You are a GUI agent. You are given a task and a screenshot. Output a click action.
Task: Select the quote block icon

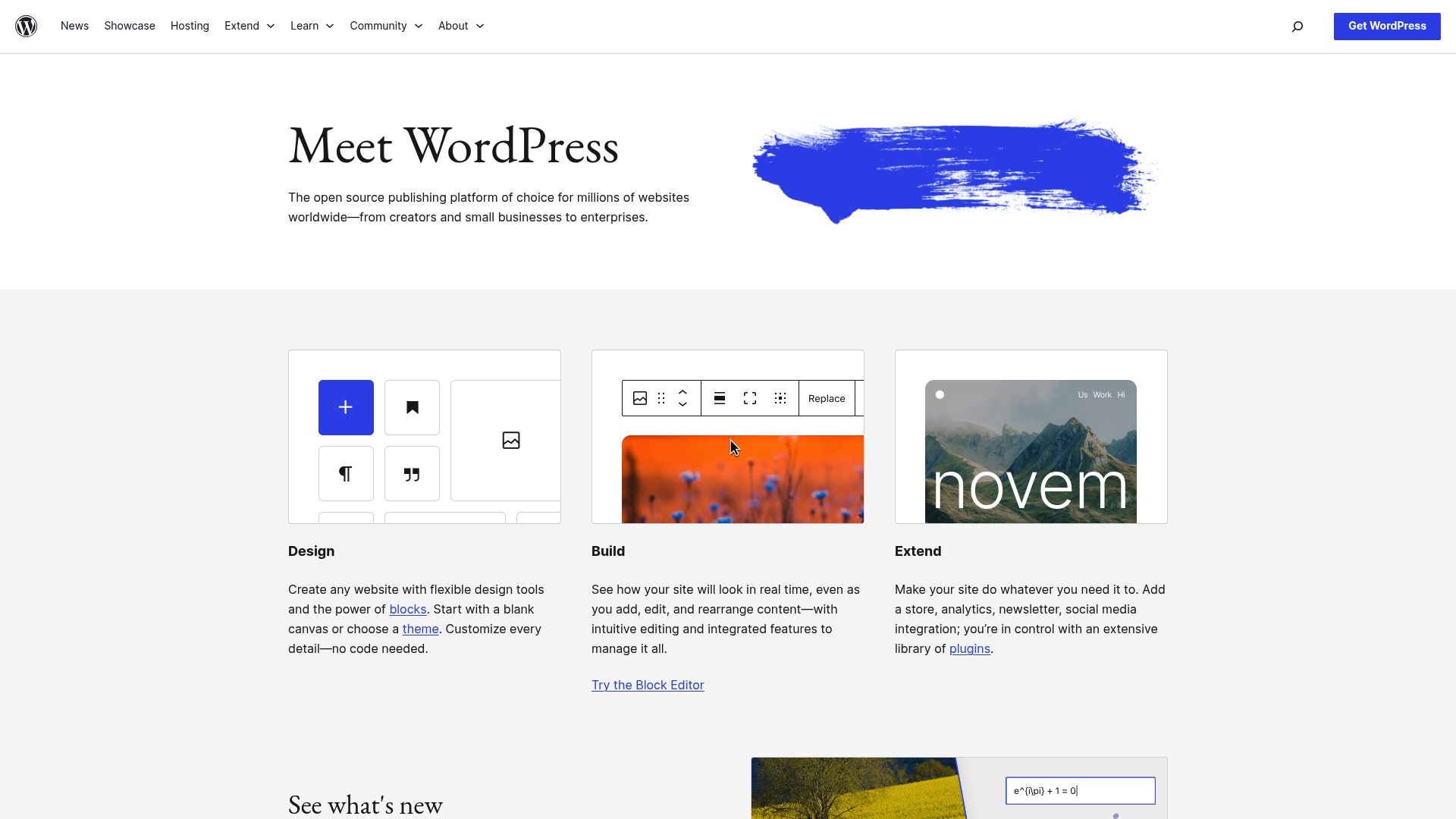click(412, 473)
